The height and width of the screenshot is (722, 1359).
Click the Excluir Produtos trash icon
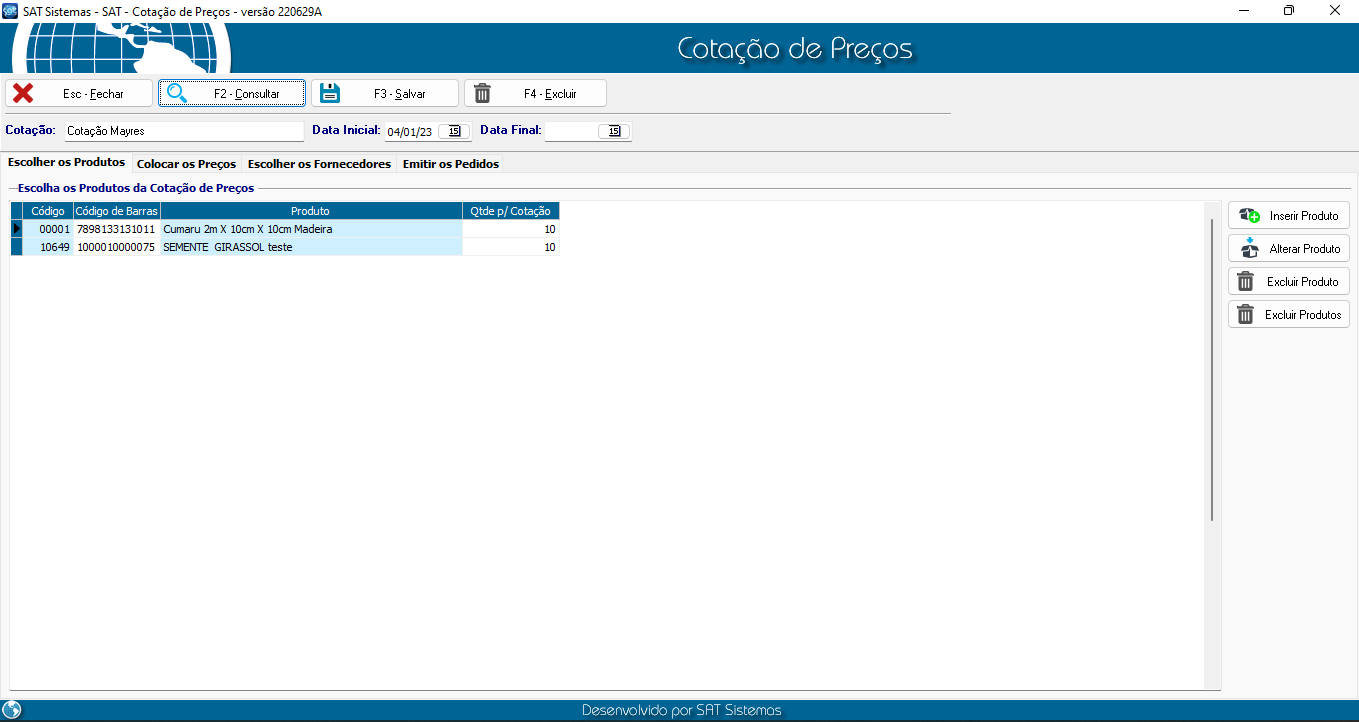click(x=1246, y=315)
